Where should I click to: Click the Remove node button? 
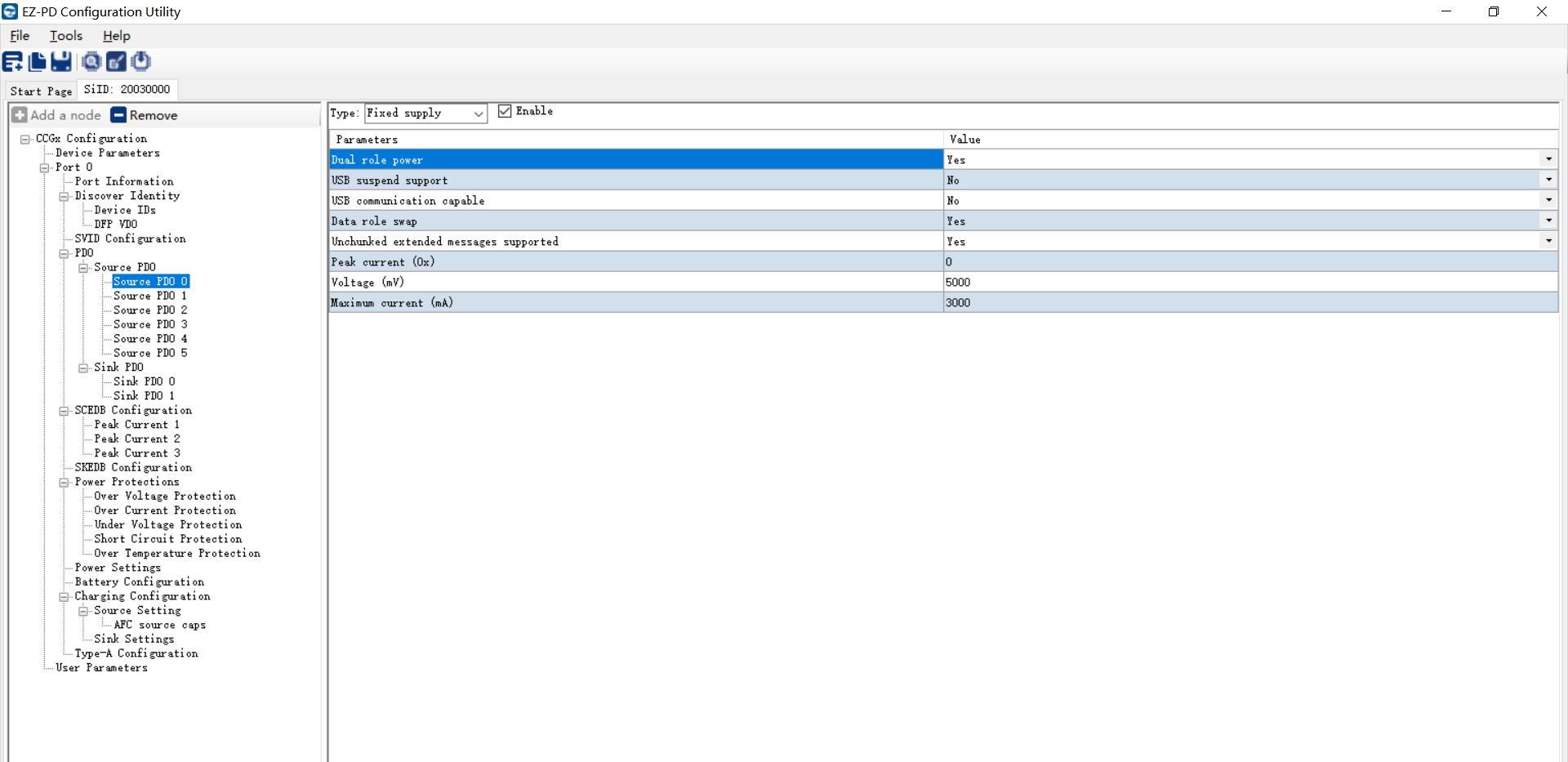pos(145,115)
